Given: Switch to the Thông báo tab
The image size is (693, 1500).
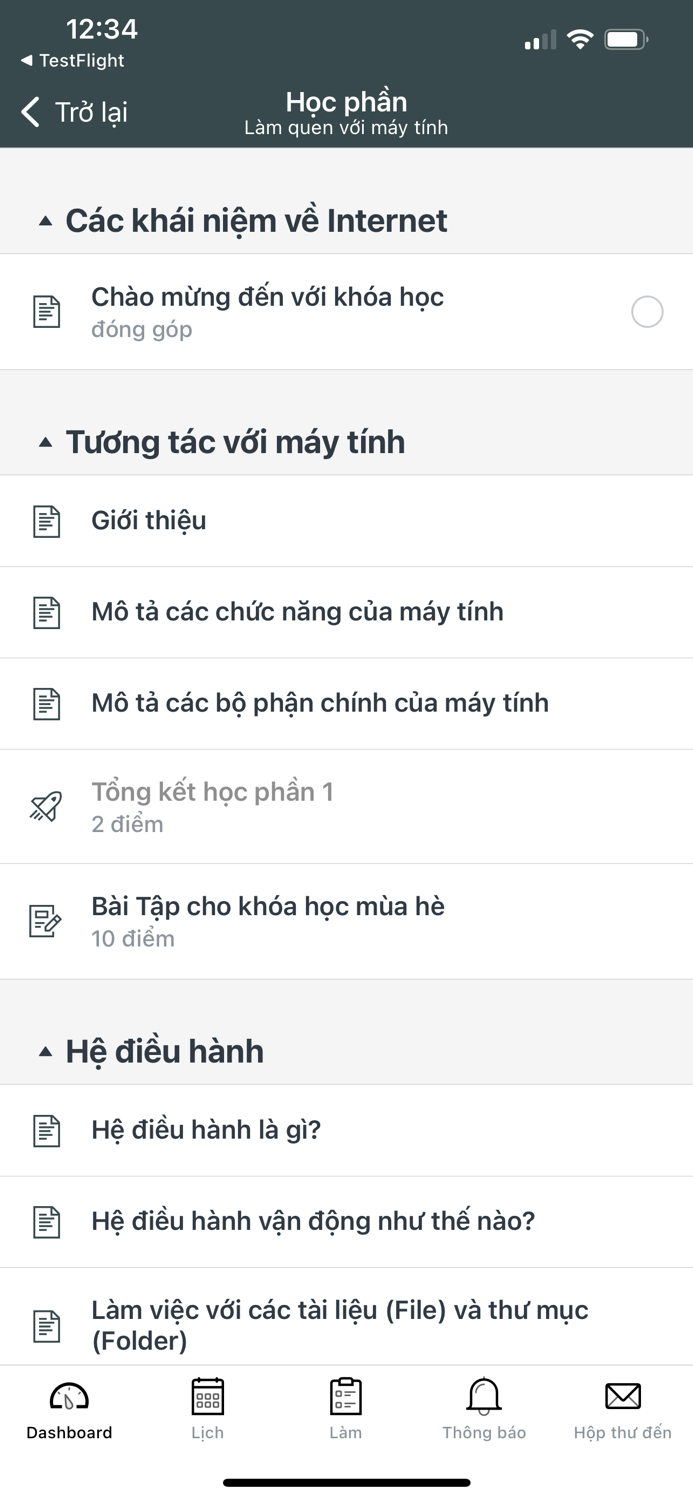Looking at the screenshot, I should click(x=484, y=1410).
